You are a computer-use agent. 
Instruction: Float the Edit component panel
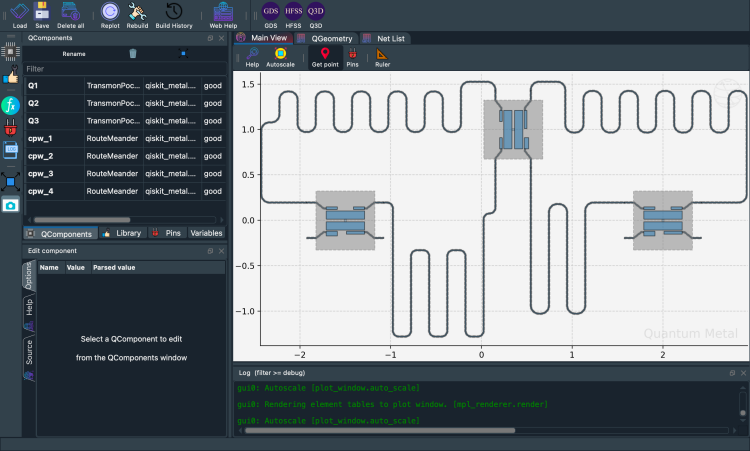tap(210, 251)
